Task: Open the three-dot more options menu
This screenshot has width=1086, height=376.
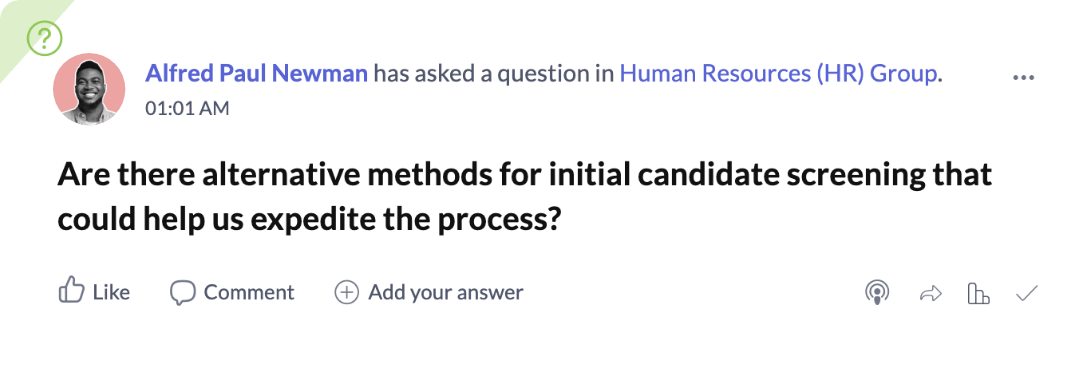Action: click(x=1024, y=78)
